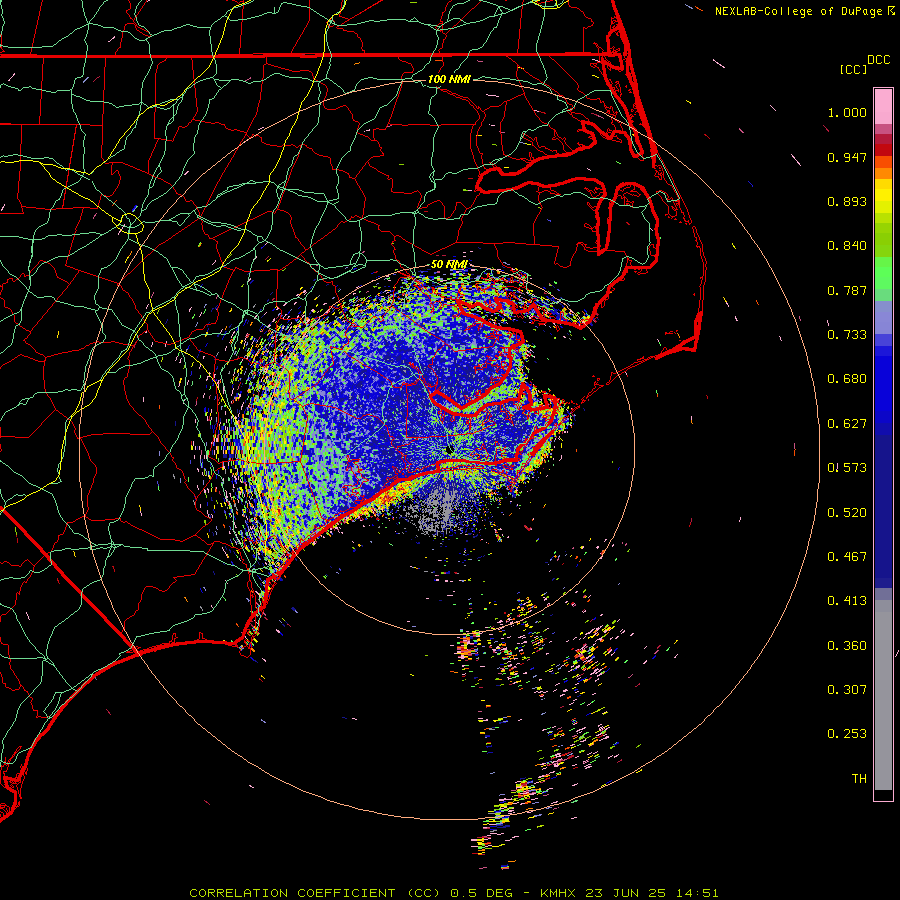900x900 pixels.
Task: Click the 0.467 legend value
Action: tap(847, 557)
